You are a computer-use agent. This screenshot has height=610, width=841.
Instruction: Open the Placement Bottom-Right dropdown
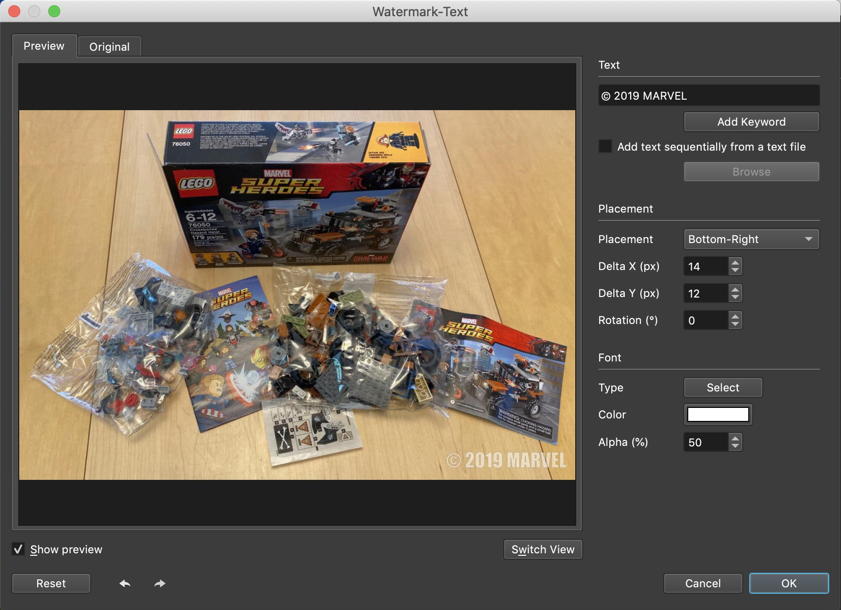pos(751,239)
